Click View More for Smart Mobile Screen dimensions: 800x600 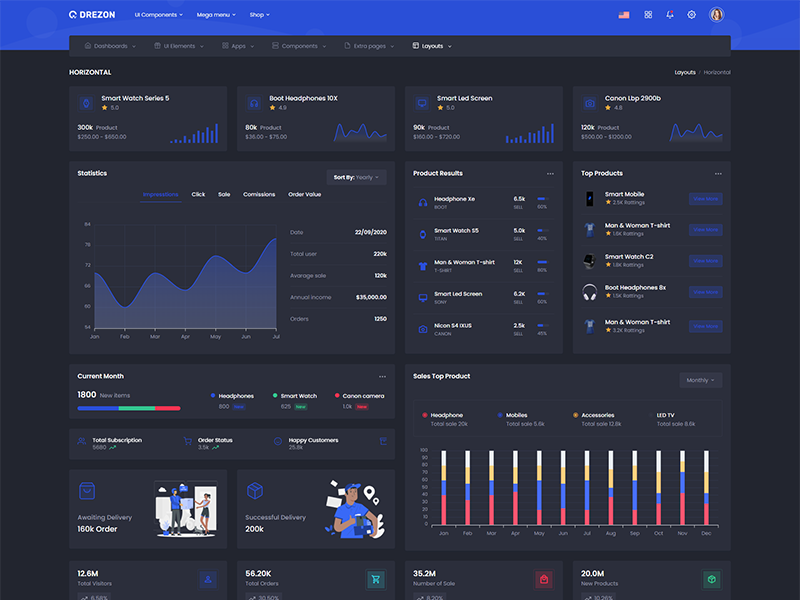coord(705,199)
